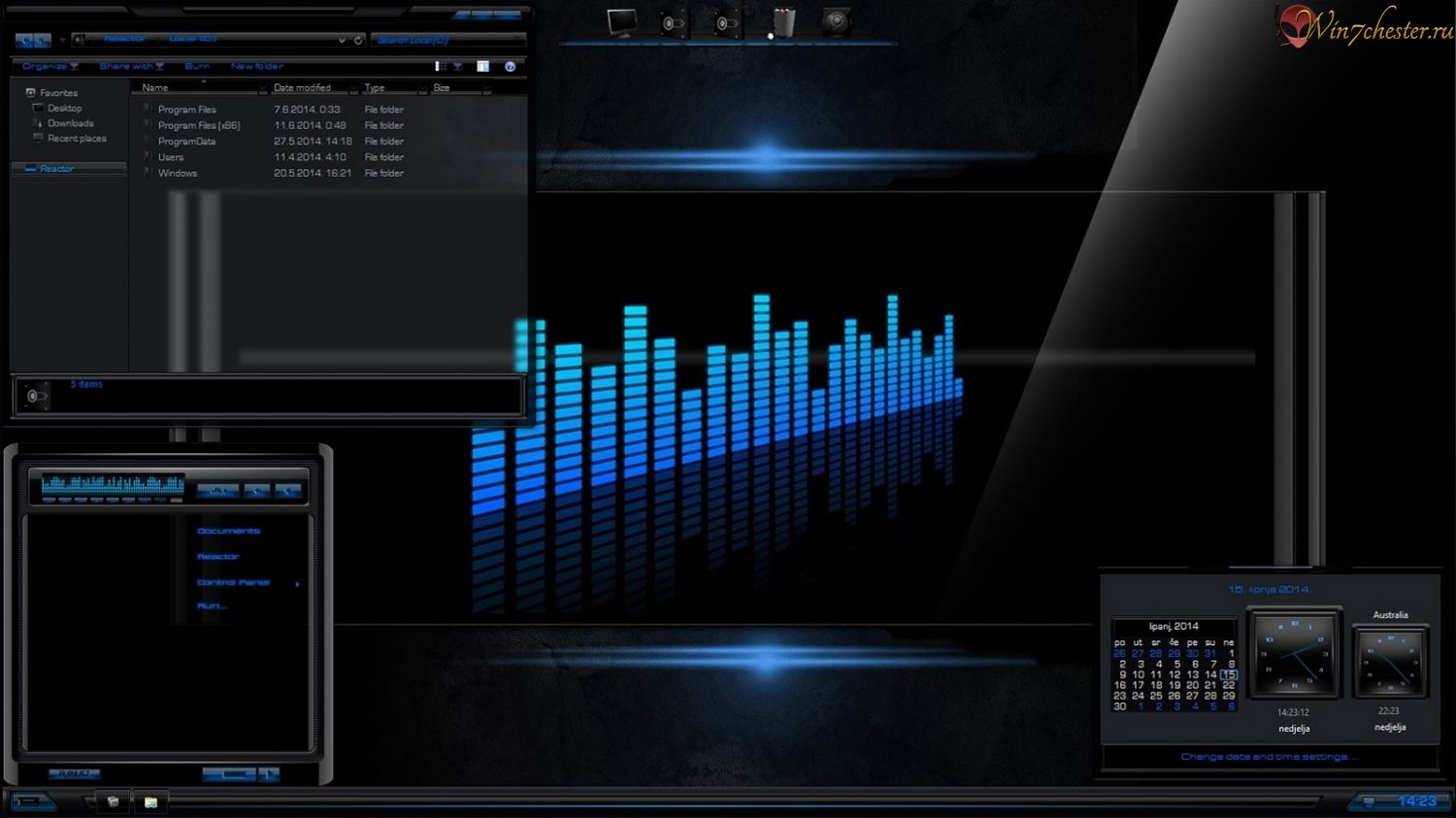
Task: Click the 15. lipnja 2014. date text
Action: click(x=1269, y=590)
